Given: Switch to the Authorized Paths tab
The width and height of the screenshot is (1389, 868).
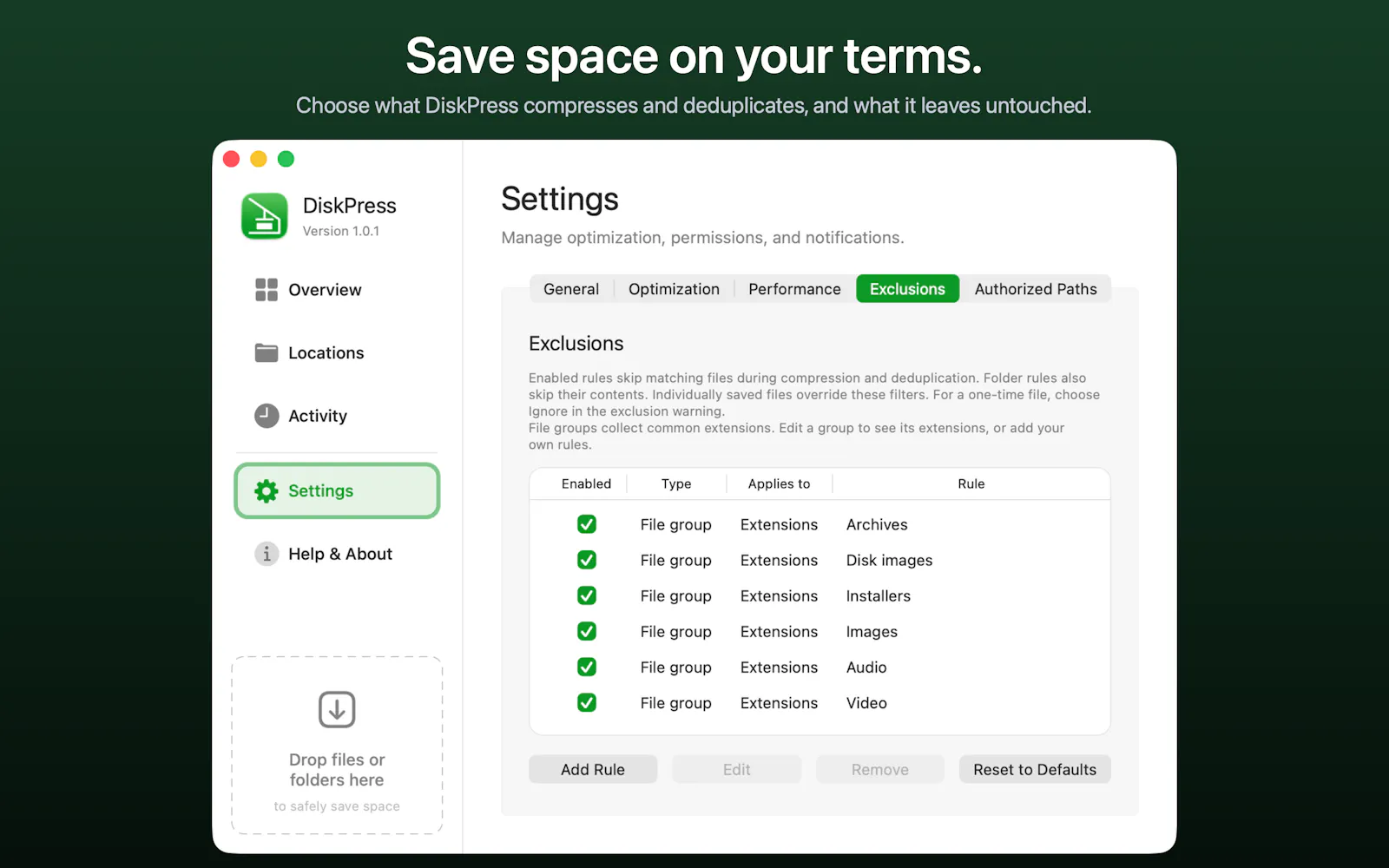Looking at the screenshot, I should tap(1036, 289).
